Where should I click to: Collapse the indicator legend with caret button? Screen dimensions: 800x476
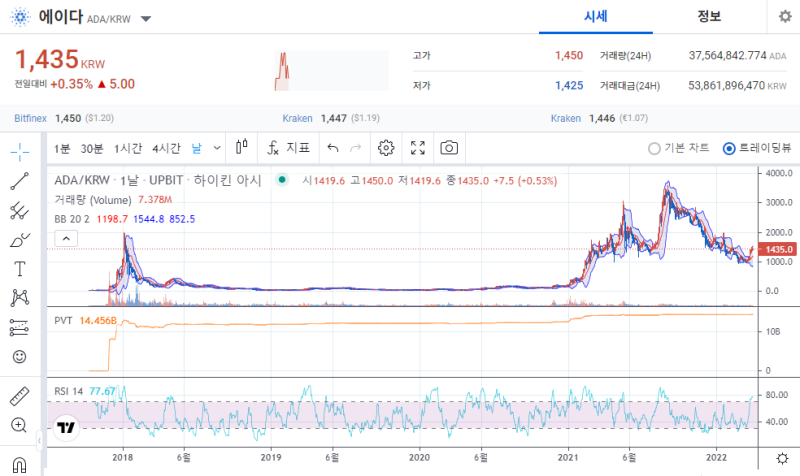pyautogui.click(x=66, y=238)
